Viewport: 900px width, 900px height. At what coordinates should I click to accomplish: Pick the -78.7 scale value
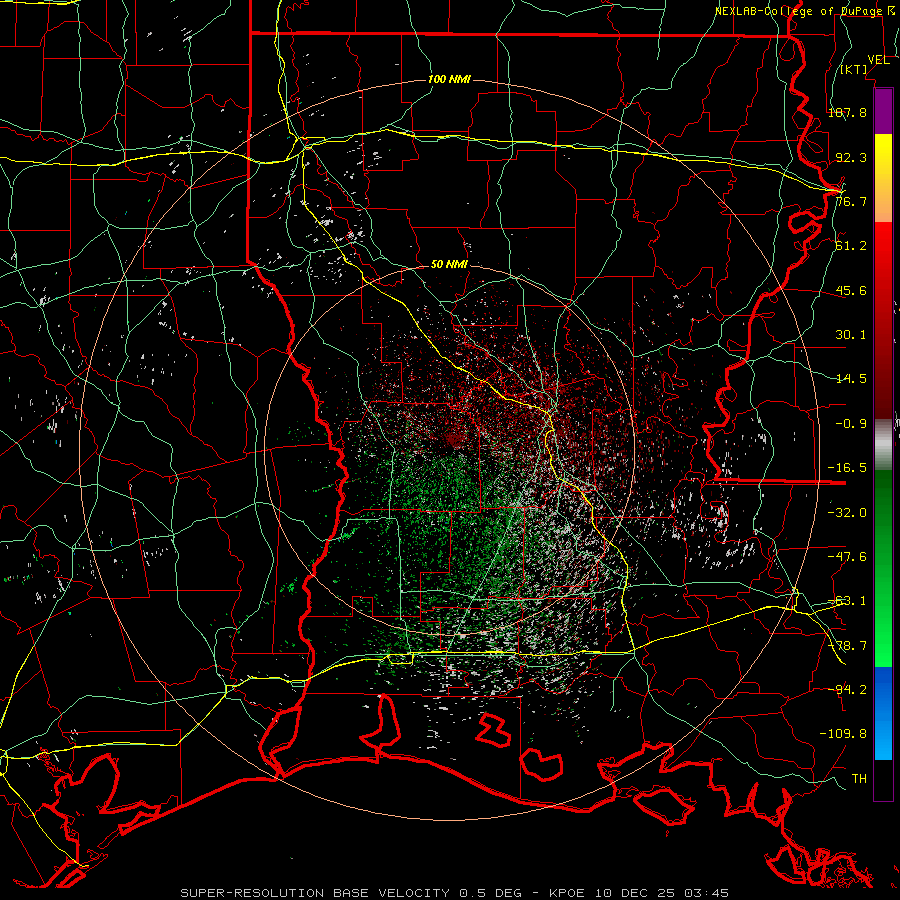click(x=847, y=646)
